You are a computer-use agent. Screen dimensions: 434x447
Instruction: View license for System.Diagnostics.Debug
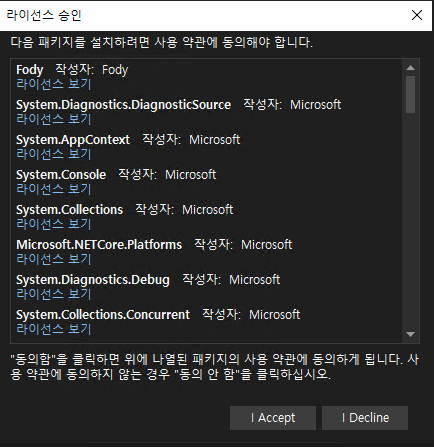tap(54, 294)
